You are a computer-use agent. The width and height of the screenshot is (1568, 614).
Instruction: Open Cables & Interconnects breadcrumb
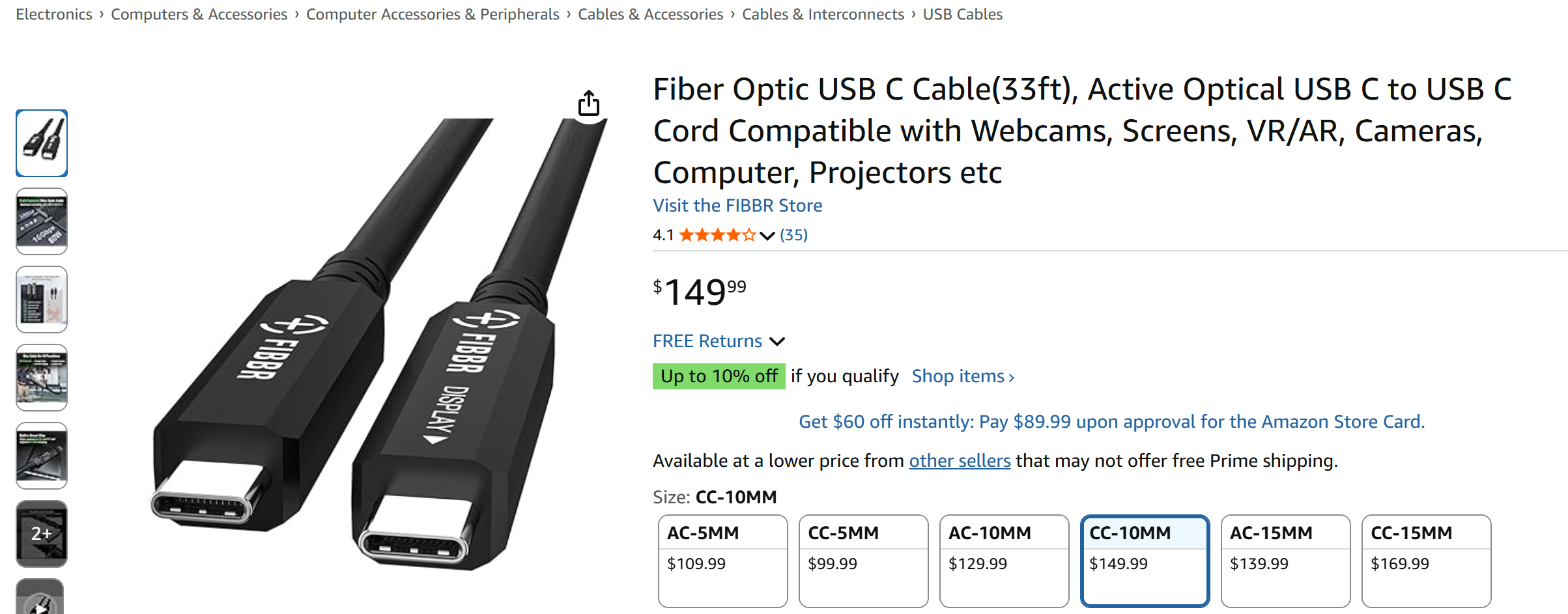823,14
